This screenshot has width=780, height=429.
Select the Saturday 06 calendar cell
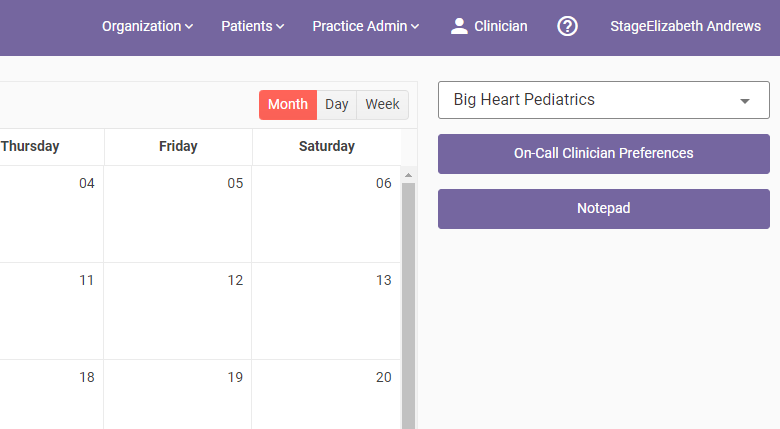click(326, 214)
